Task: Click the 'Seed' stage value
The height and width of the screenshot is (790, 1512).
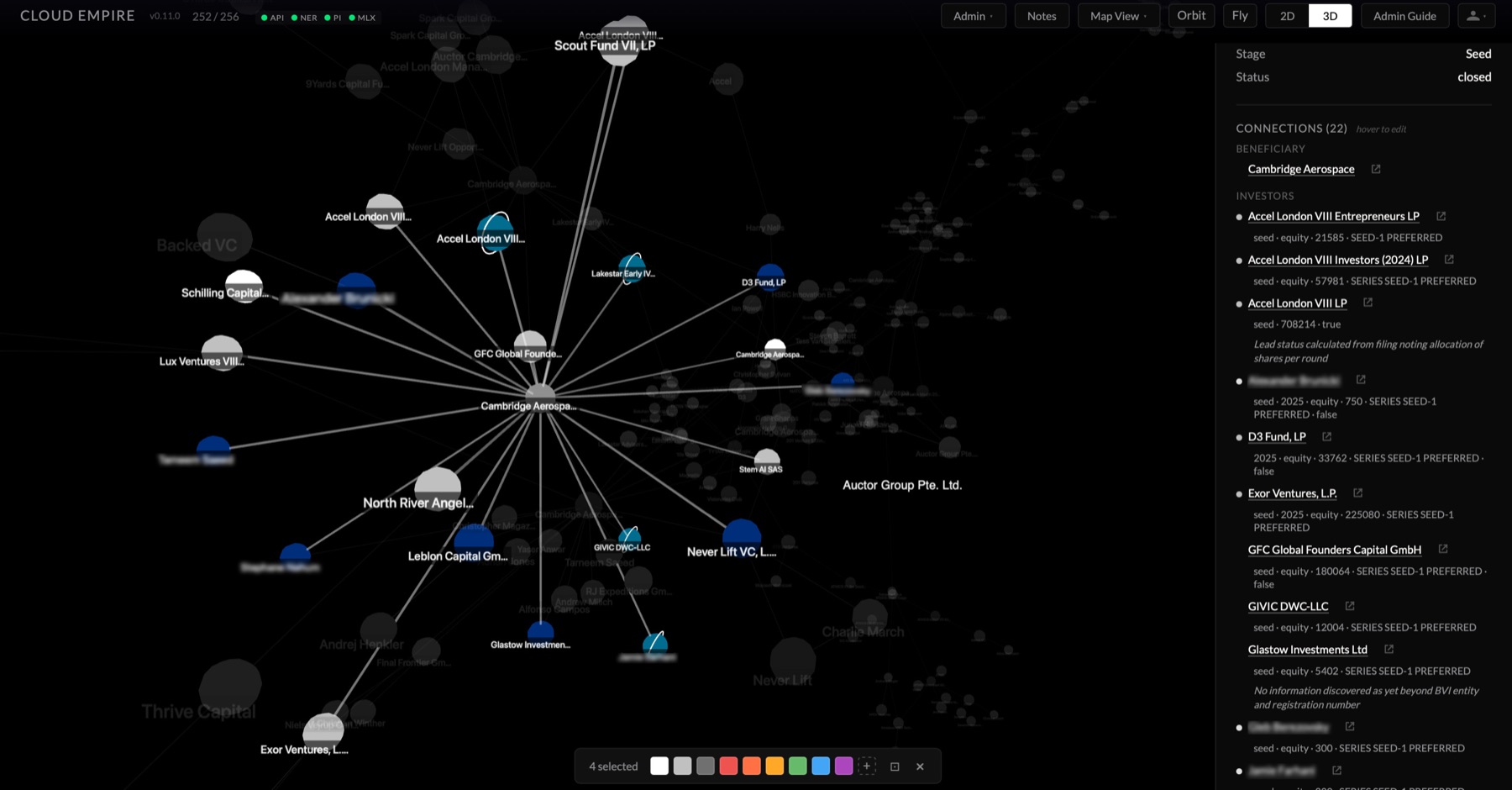Action: point(1478,54)
